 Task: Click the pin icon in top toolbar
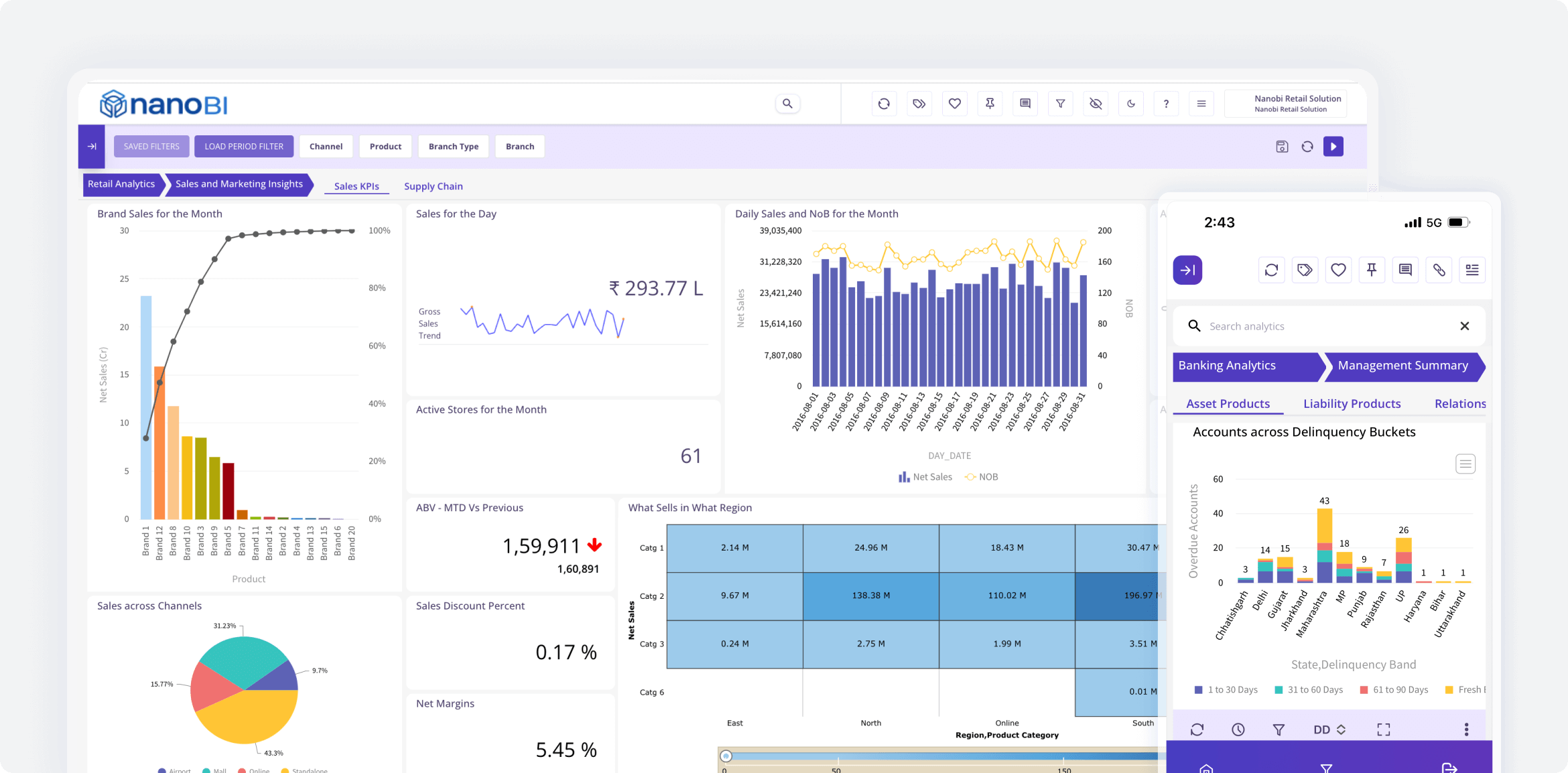(990, 104)
